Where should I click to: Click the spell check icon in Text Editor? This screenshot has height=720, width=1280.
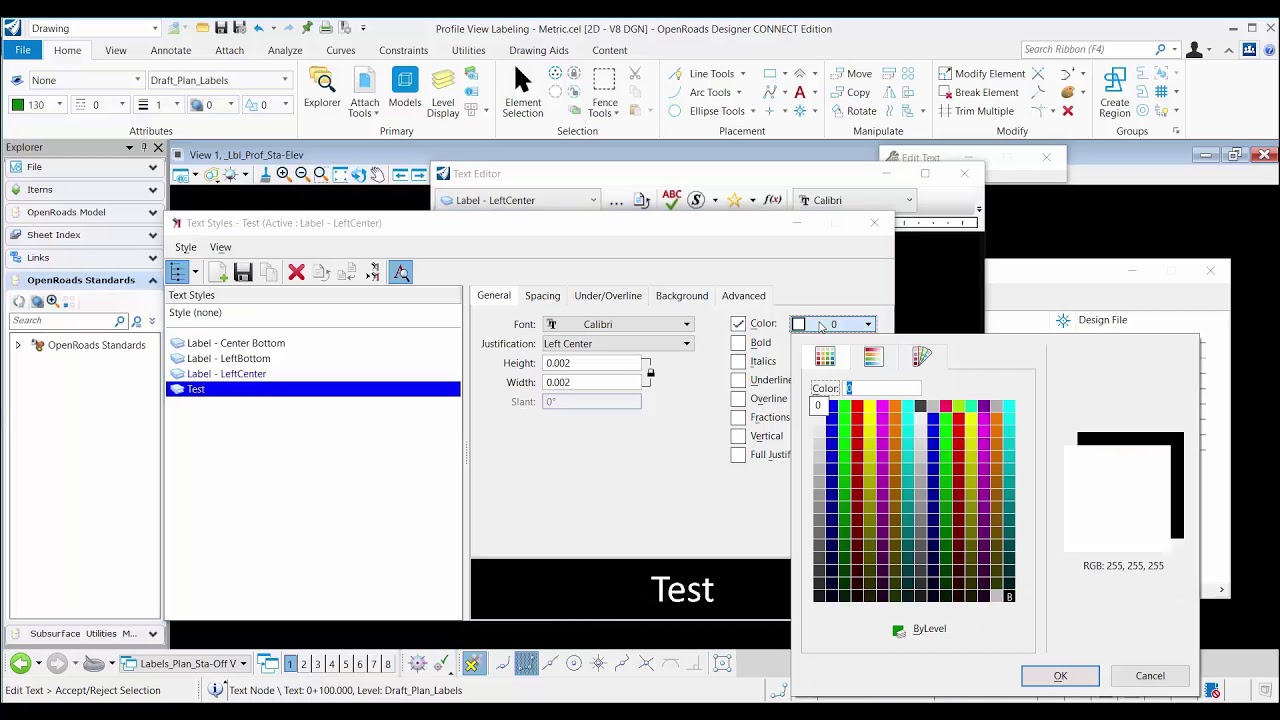point(671,200)
